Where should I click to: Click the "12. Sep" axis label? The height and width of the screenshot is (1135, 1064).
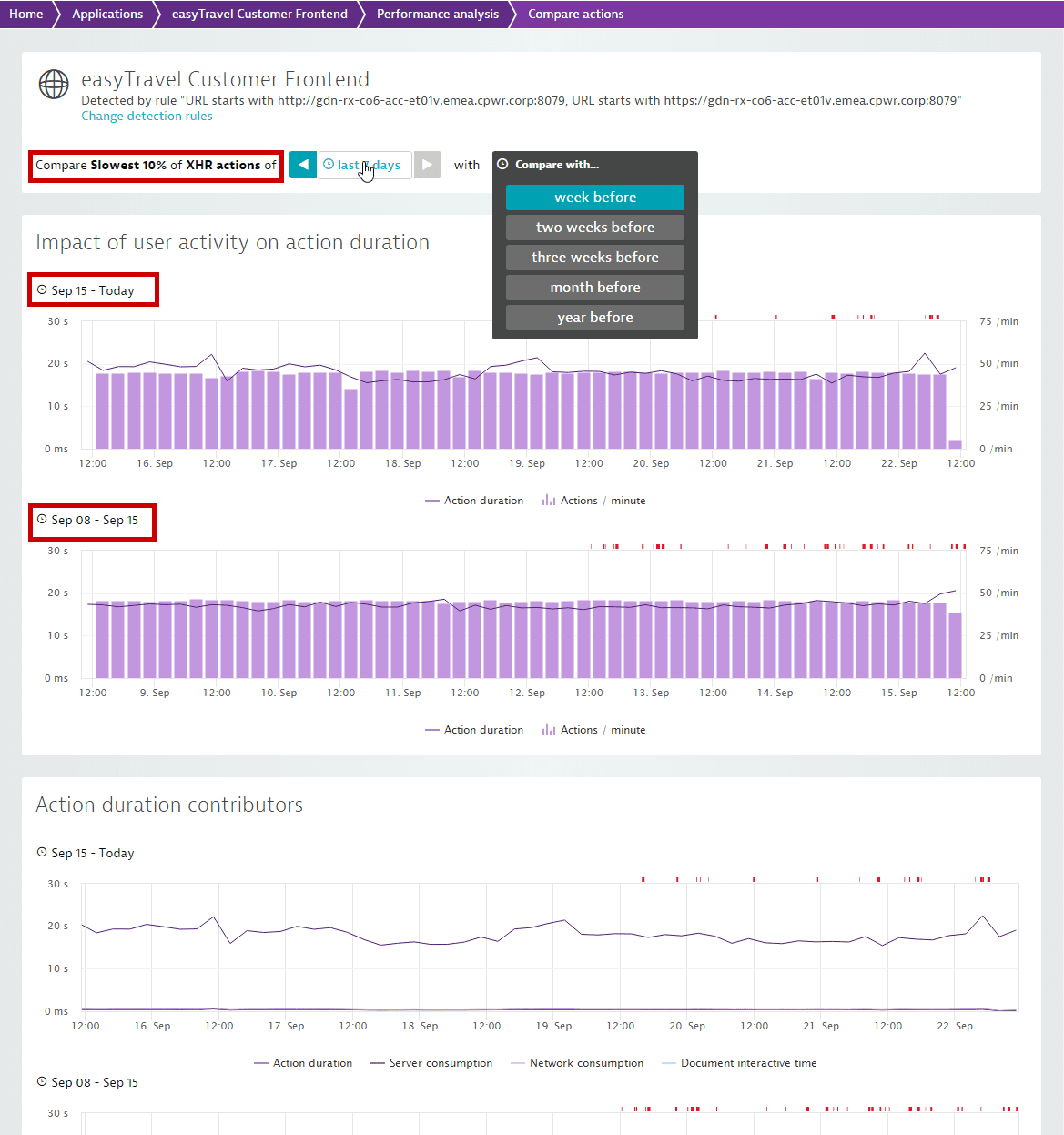point(527,693)
